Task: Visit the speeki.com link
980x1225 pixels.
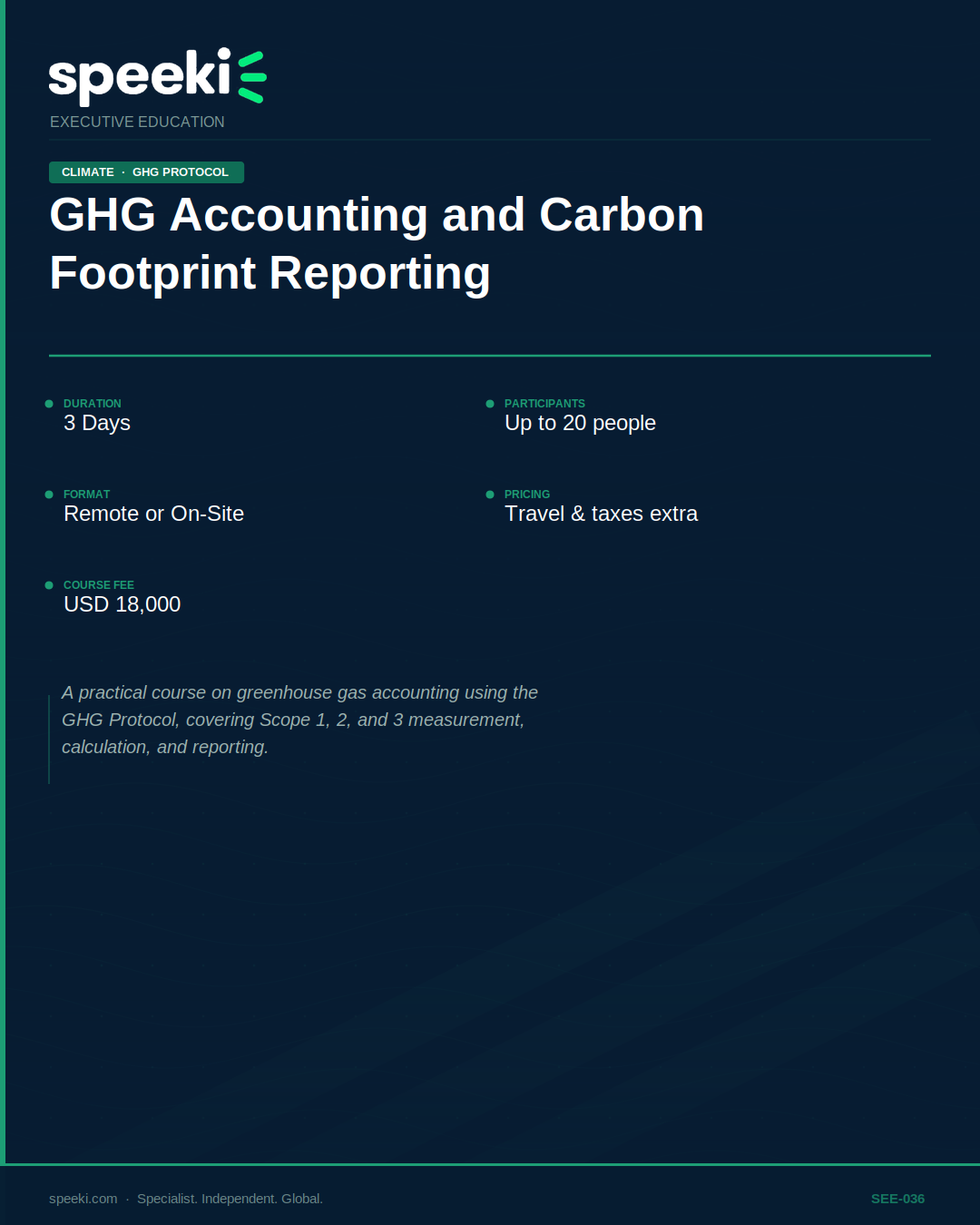Action: (82, 1198)
